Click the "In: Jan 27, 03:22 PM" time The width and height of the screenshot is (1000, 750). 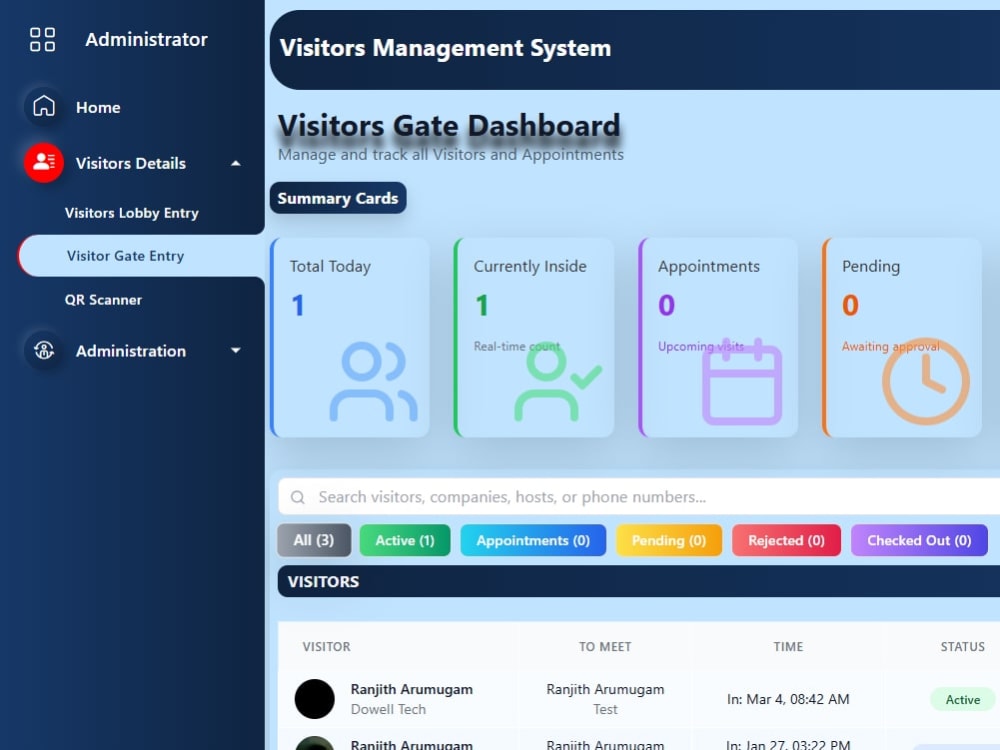788,744
